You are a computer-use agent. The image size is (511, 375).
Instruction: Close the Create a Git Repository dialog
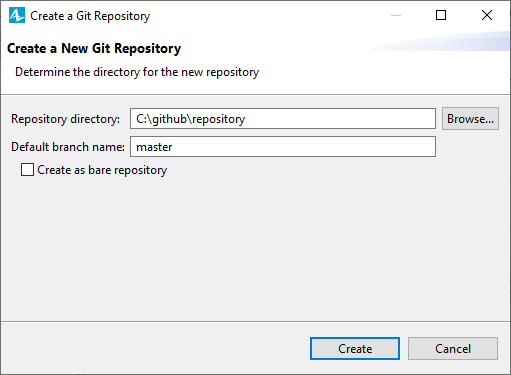[487, 15]
